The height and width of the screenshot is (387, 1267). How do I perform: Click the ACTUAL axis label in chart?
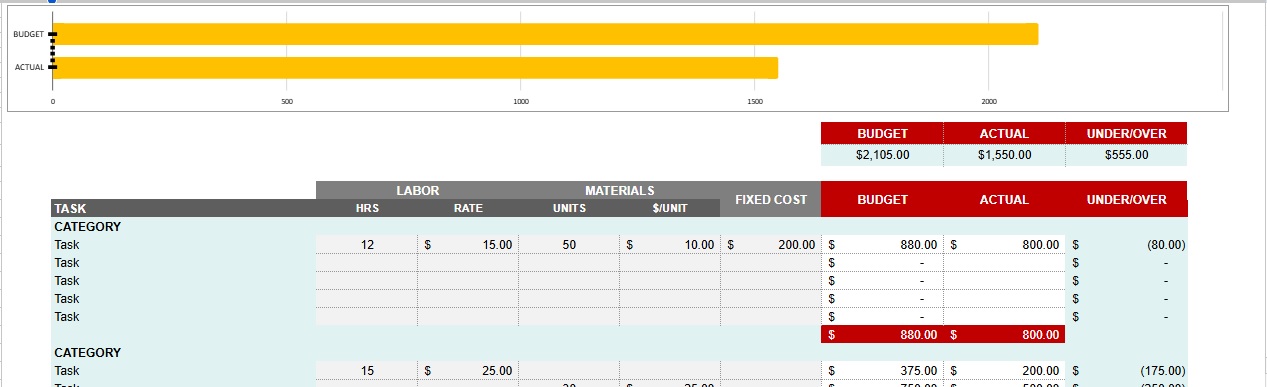(x=29, y=68)
